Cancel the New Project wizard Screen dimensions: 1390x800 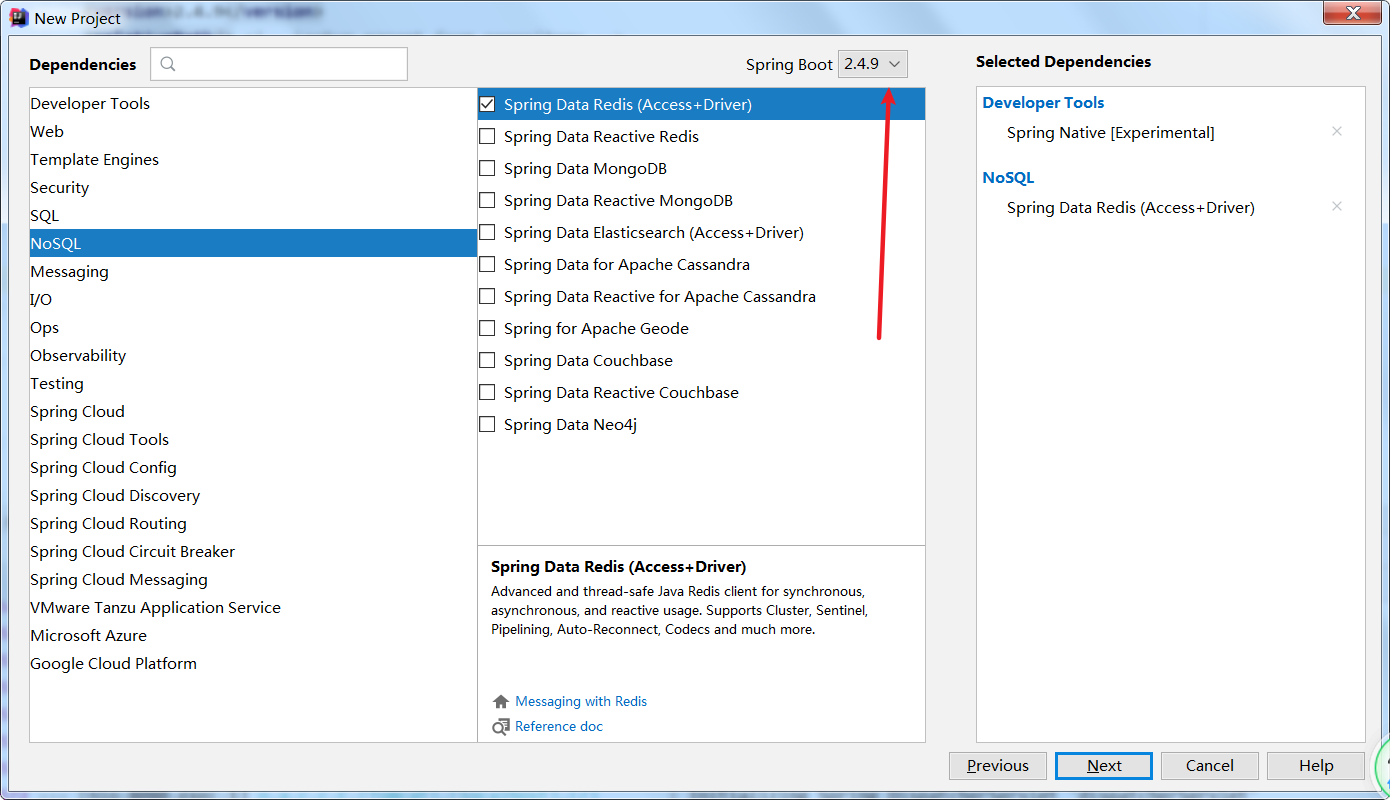1210,766
